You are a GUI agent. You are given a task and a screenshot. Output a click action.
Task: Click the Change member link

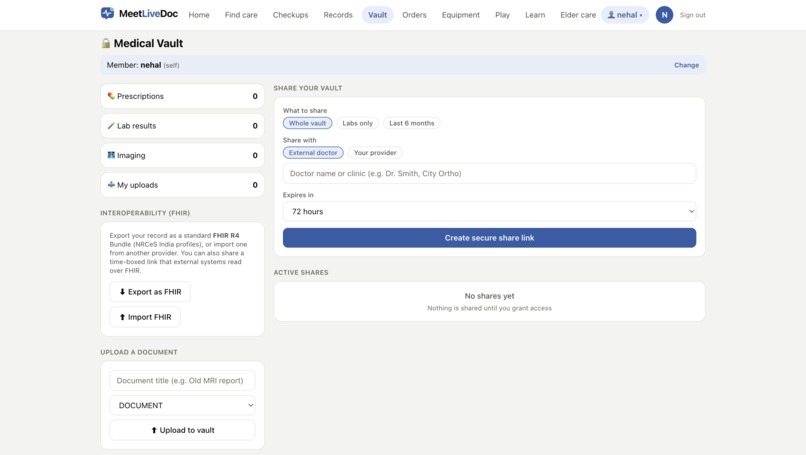pyautogui.click(x=686, y=65)
